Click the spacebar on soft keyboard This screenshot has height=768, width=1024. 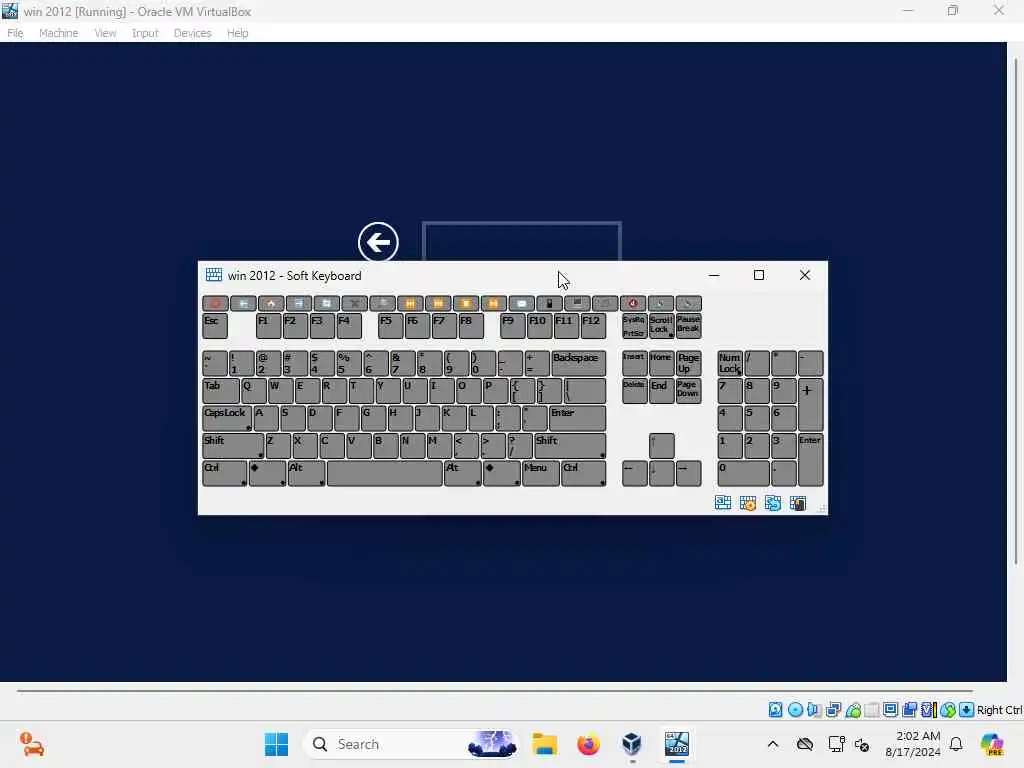(x=385, y=473)
